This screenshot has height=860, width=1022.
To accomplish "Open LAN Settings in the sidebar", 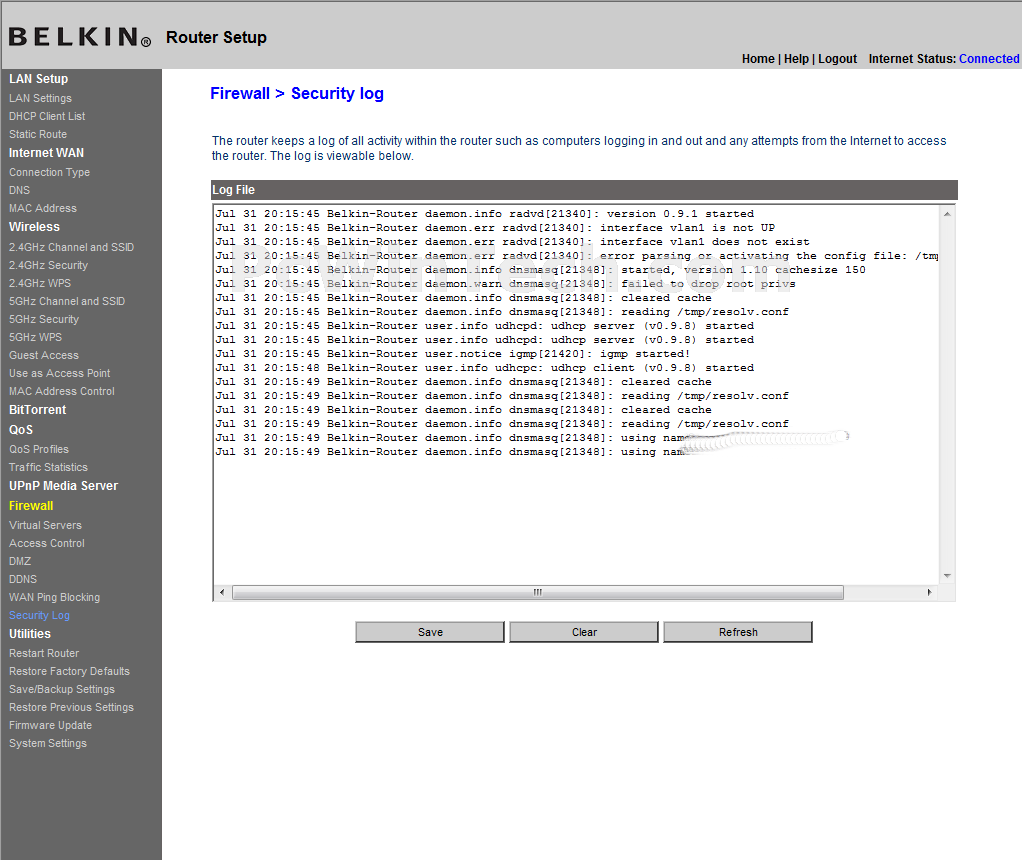I will pyautogui.click(x=40, y=98).
